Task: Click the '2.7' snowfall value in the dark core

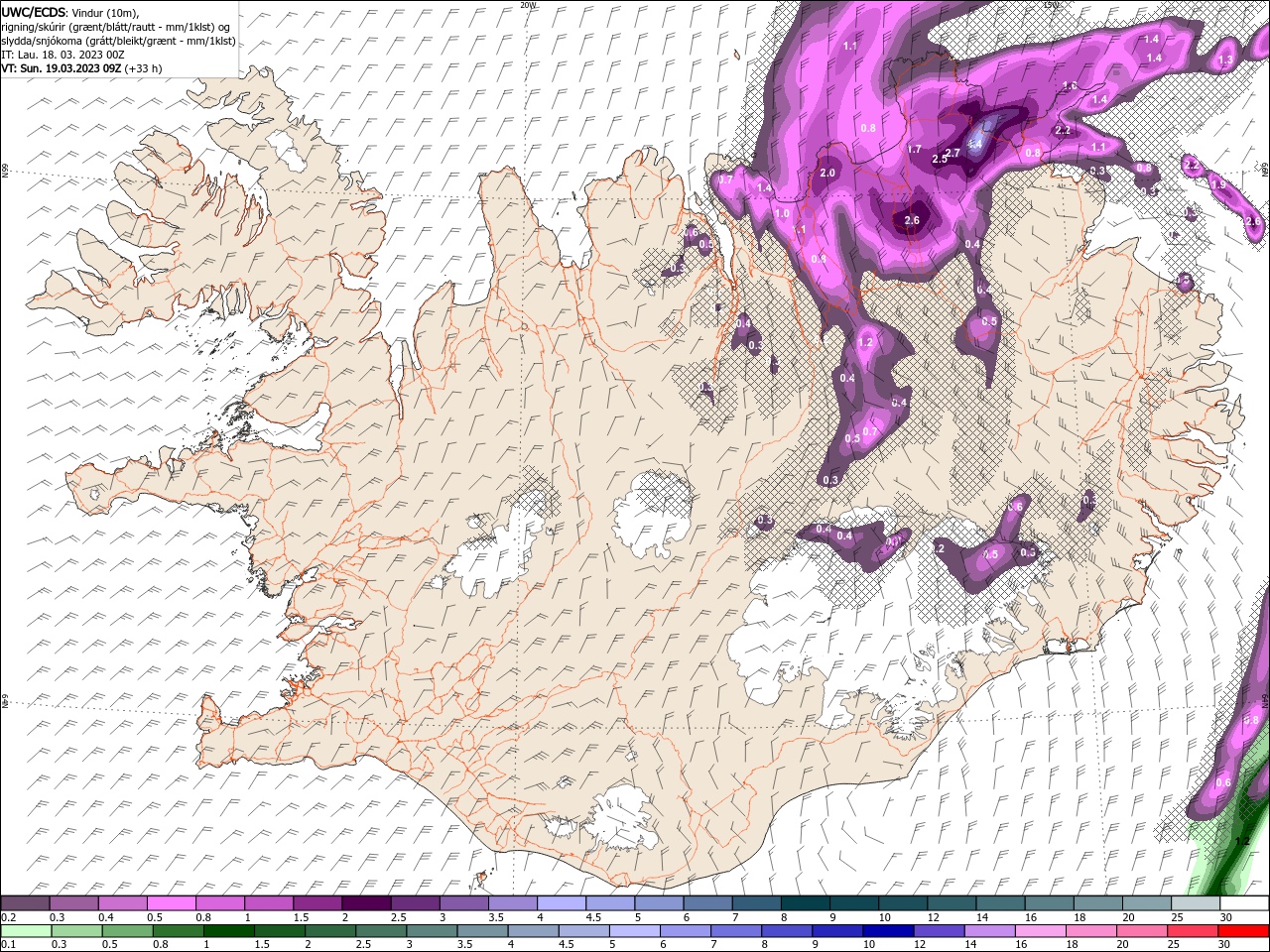Action: [952, 152]
